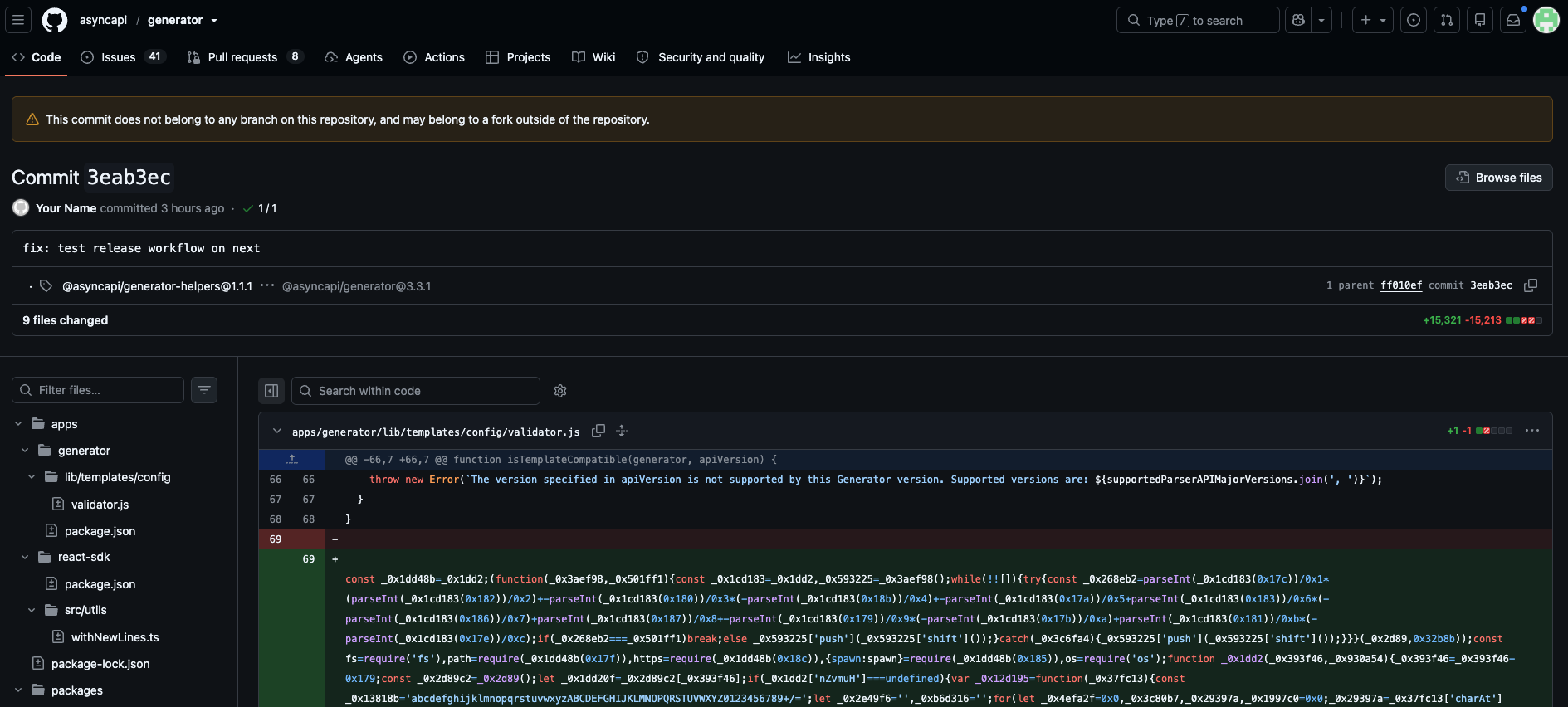1568x707 pixels.
Task: Select validator.js in file tree
Action: pos(100,505)
